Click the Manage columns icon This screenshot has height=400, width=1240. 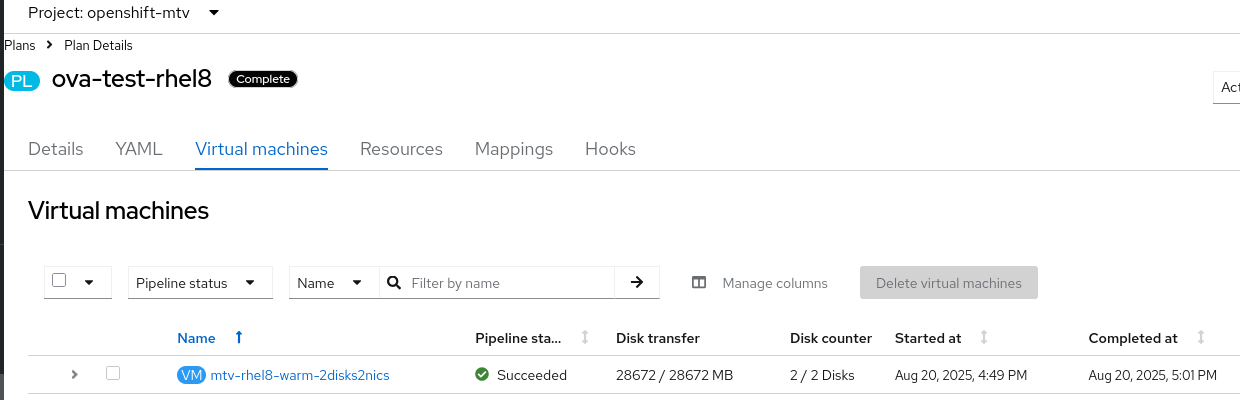tap(699, 283)
